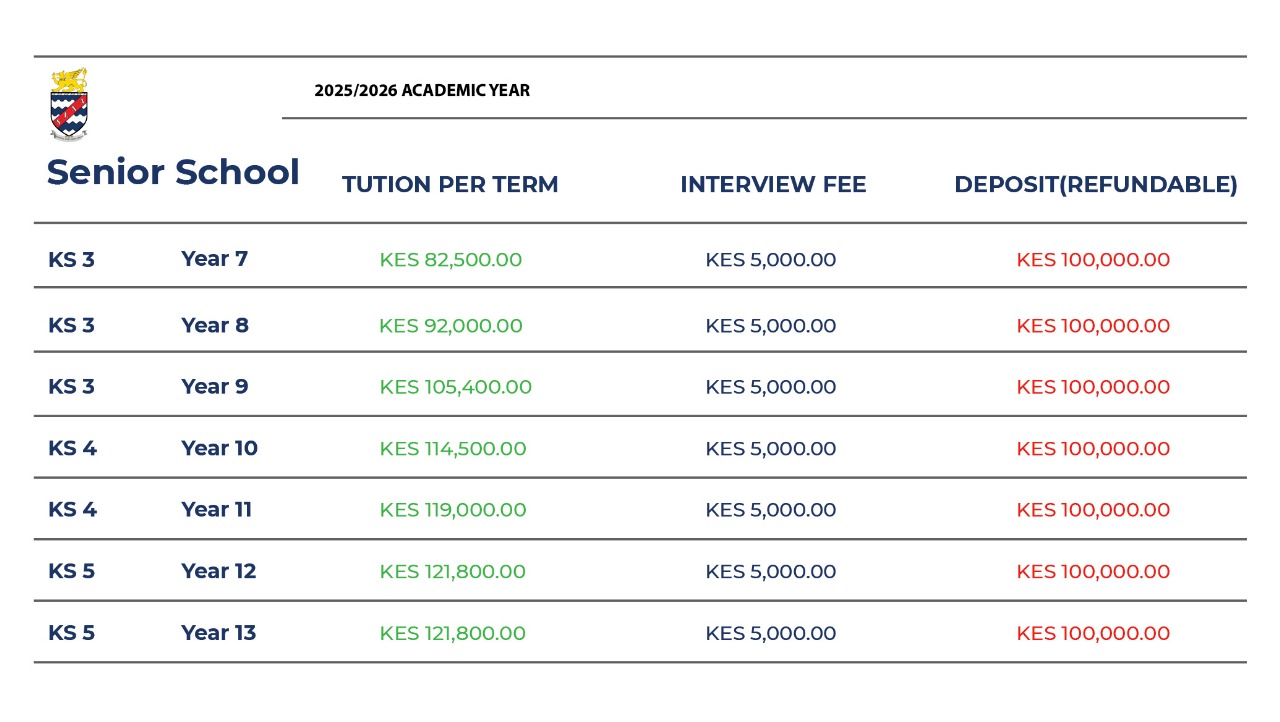Click Year 8 tuition KES 92,000.00
The image size is (1280, 722).
[x=451, y=326]
